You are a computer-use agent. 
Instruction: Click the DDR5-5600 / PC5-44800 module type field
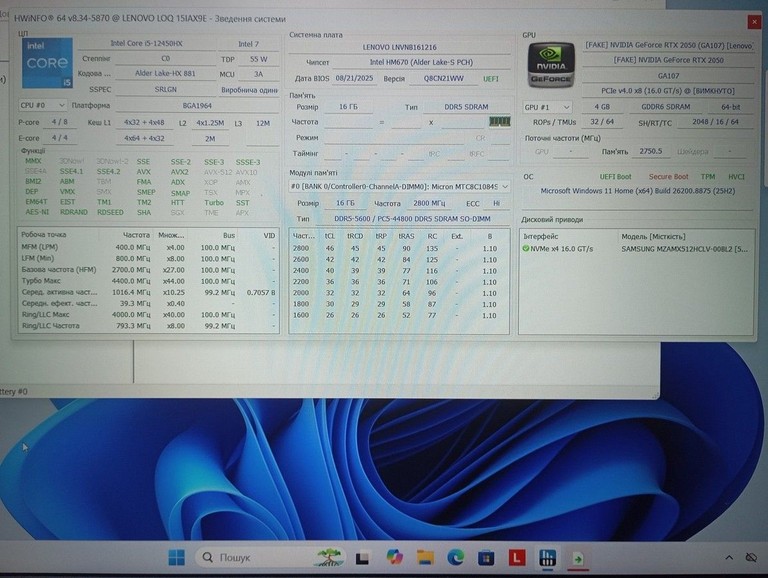point(412,219)
